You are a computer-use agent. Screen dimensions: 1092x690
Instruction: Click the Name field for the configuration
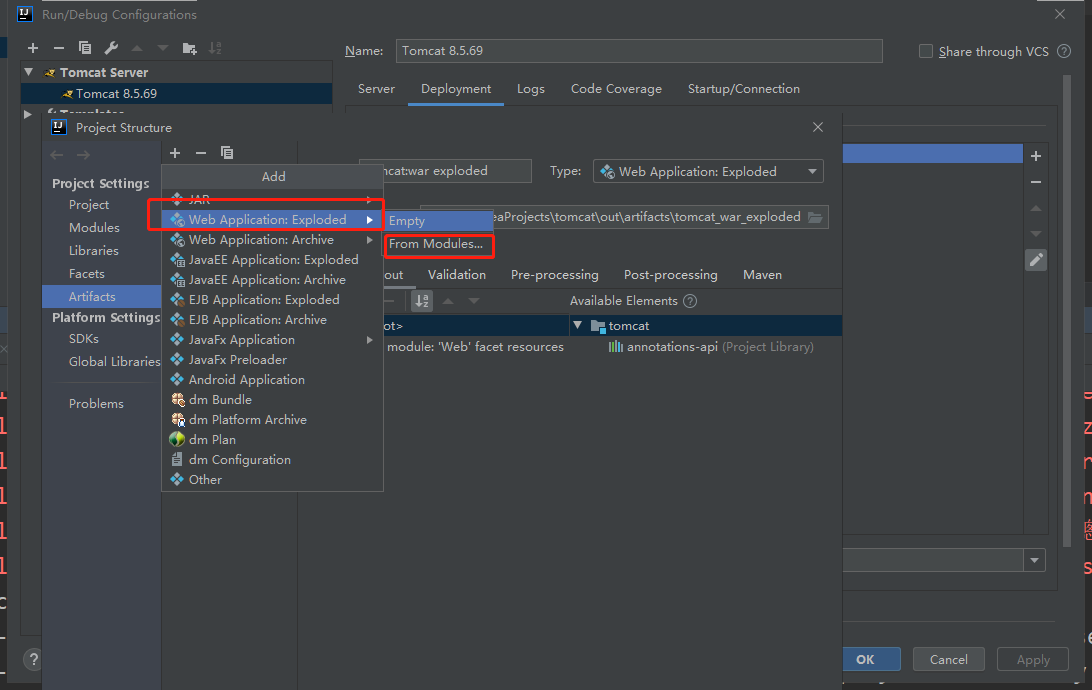click(639, 51)
